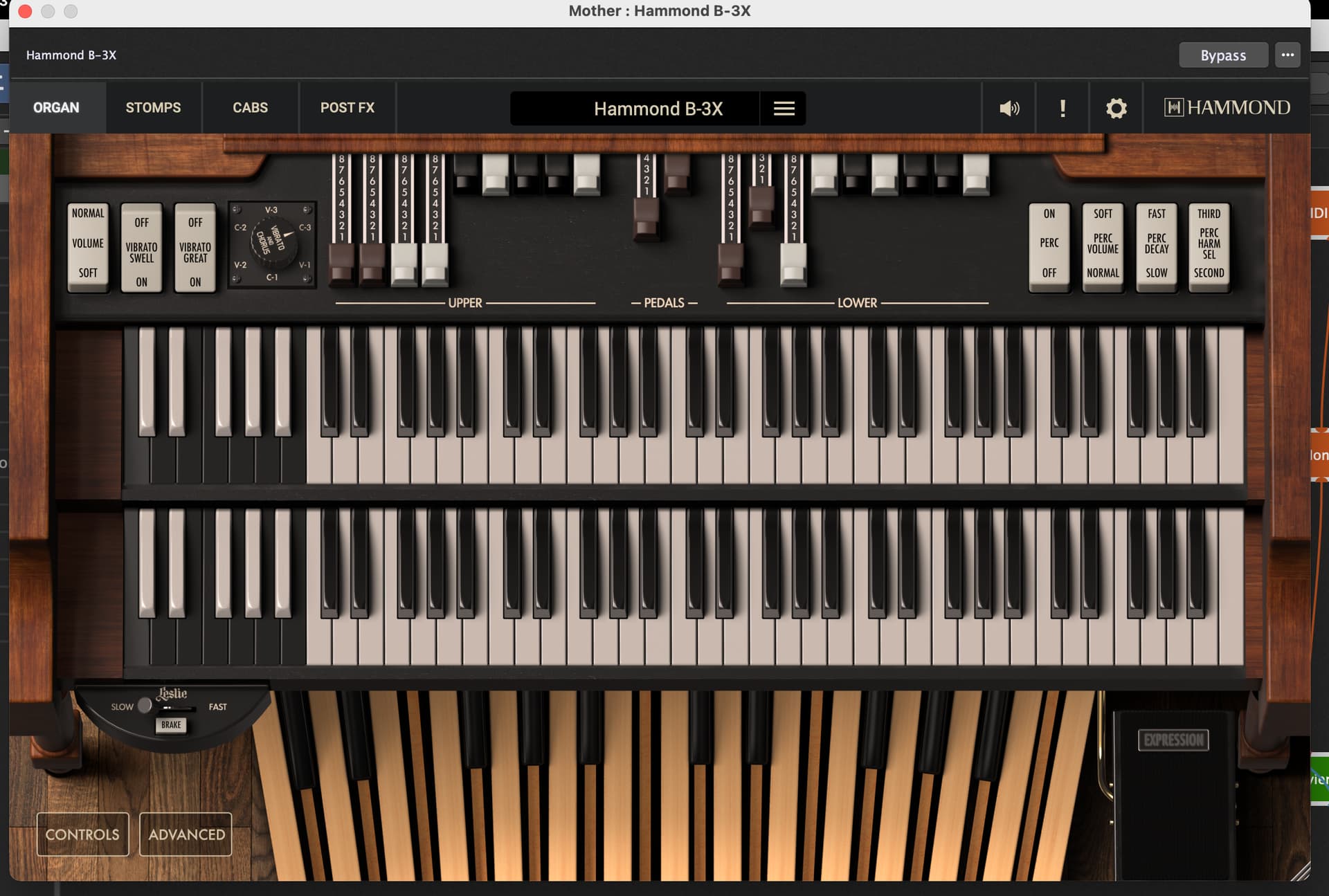Viewport: 1329px width, 896px height.
Task: Open the ADVANCED panel button
Action: coord(186,834)
